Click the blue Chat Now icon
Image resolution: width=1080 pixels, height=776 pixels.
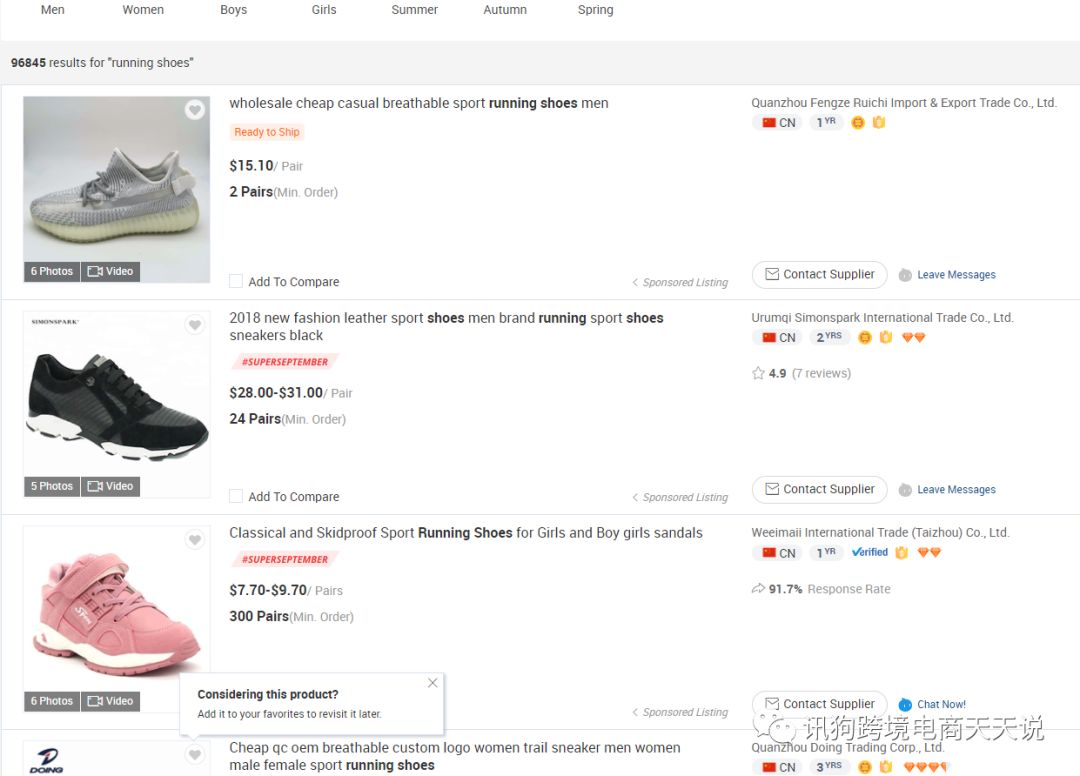pyautogui.click(x=905, y=704)
